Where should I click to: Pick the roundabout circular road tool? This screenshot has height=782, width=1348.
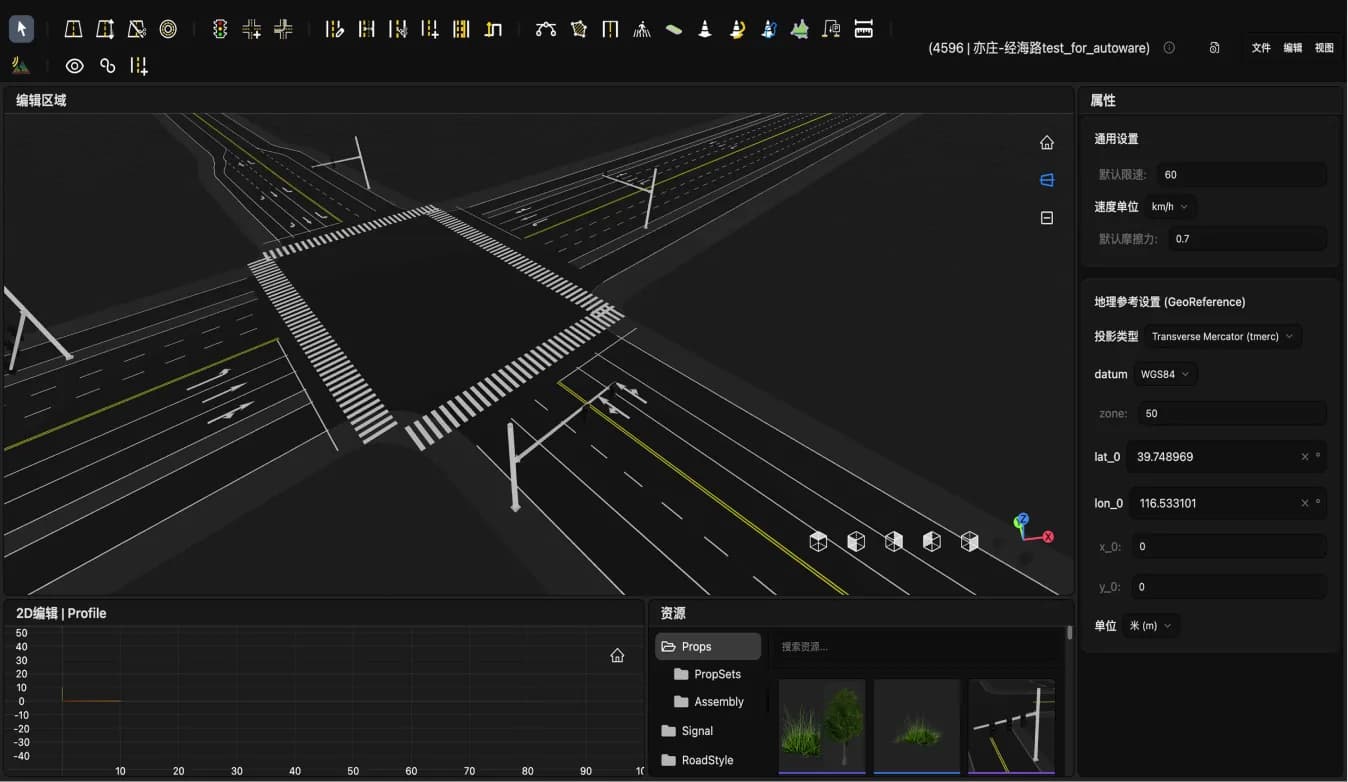[168, 29]
